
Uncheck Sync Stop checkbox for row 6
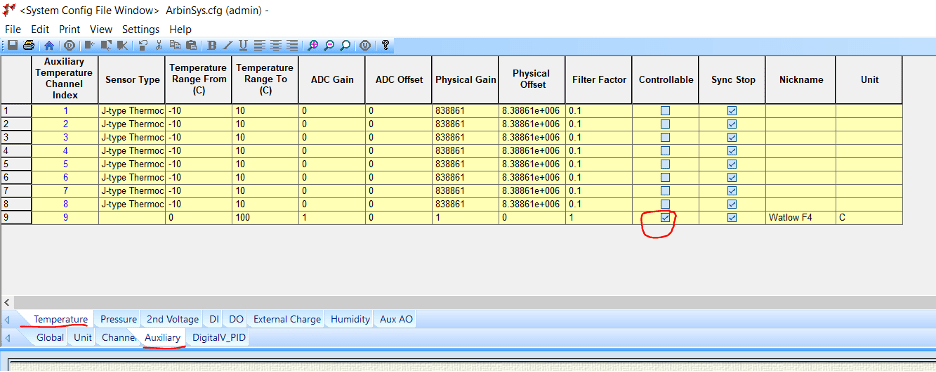pyautogui.click(x=732, y=177)
